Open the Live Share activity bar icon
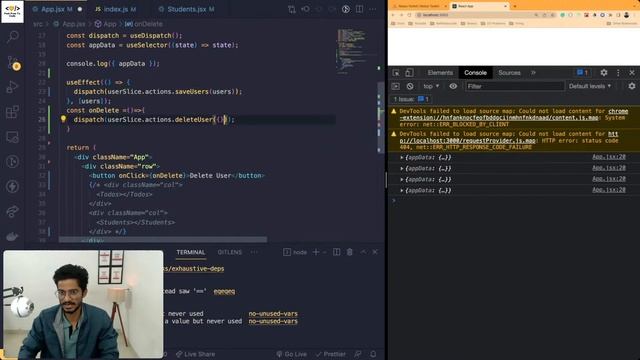 pos(13,211)
